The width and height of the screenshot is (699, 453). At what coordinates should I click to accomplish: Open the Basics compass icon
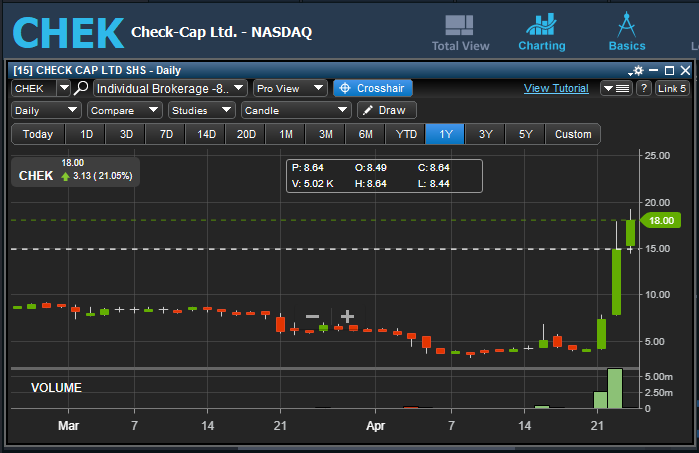(x=626, y=32)
